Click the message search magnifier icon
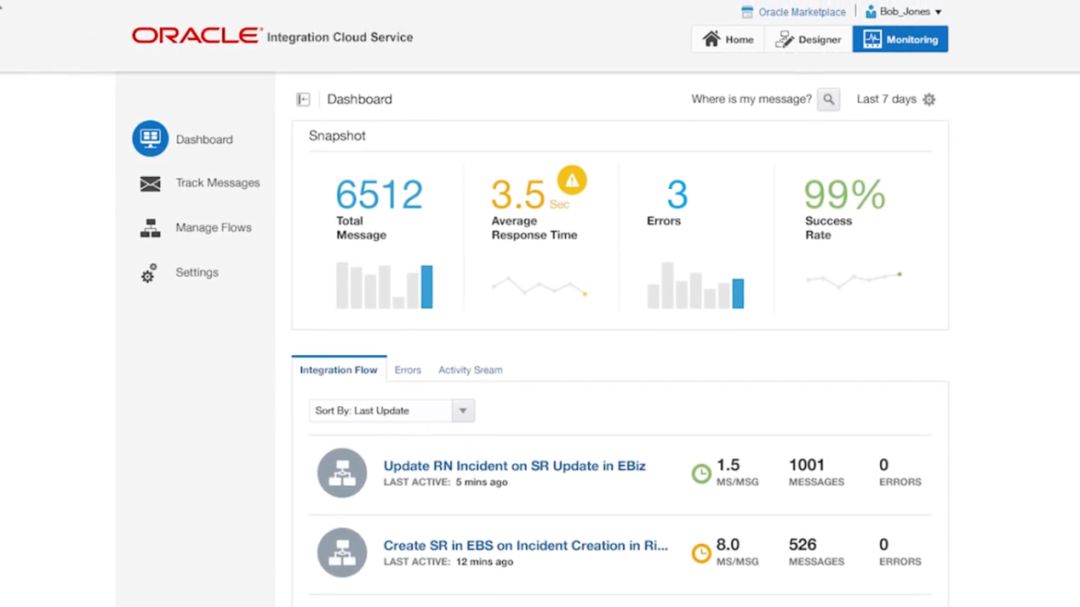Screen dimensions: 1080x607 [x=829, y=99]
